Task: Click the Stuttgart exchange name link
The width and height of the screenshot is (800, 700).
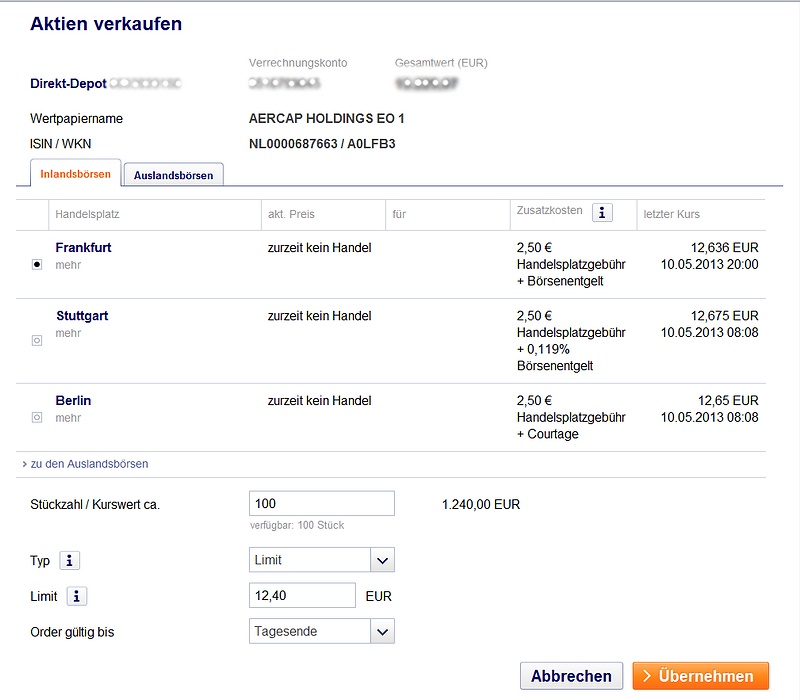Action: pyautogui.click(x=82, y=316)
